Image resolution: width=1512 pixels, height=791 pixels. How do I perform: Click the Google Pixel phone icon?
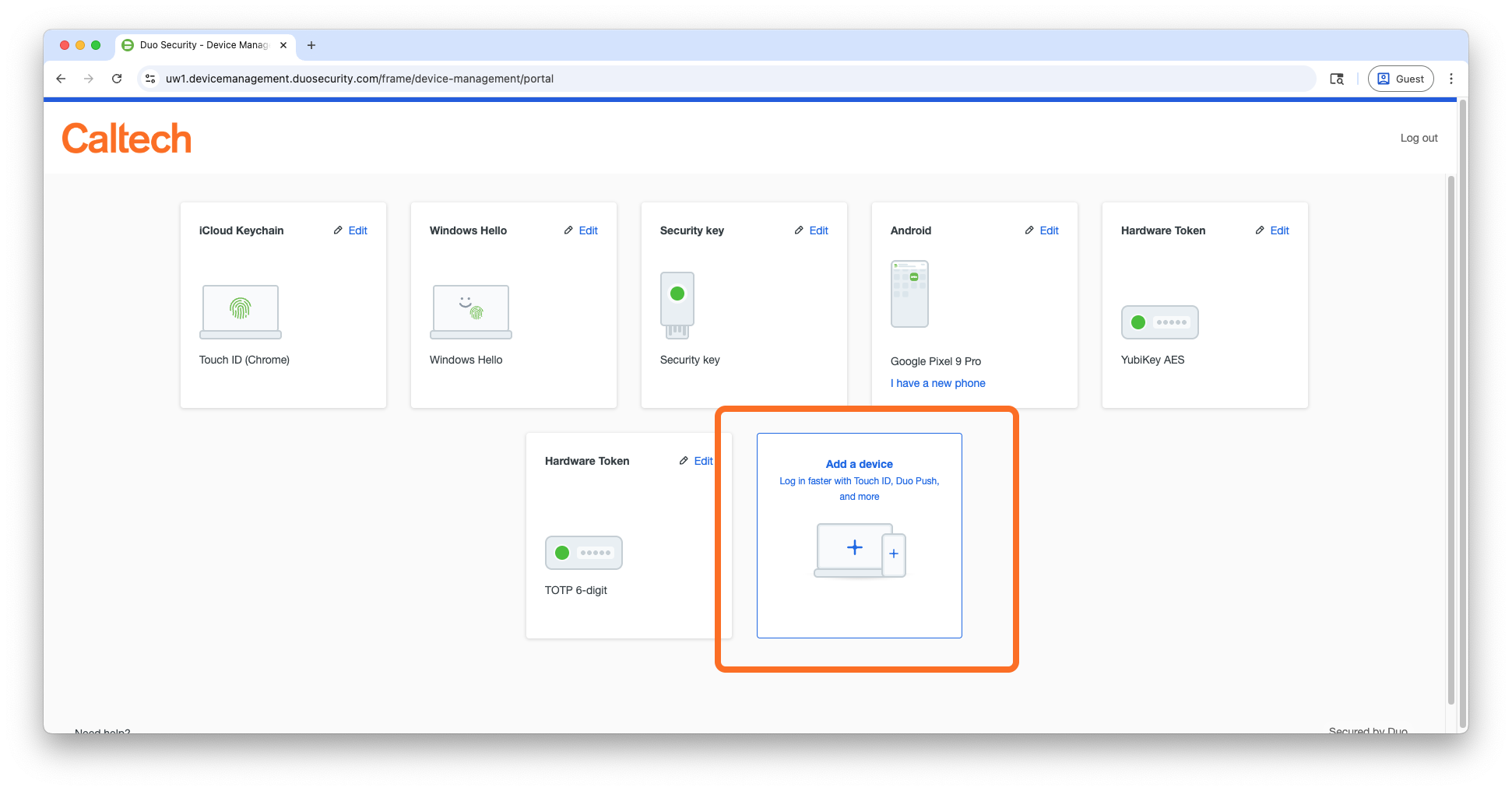pos(909,294)
